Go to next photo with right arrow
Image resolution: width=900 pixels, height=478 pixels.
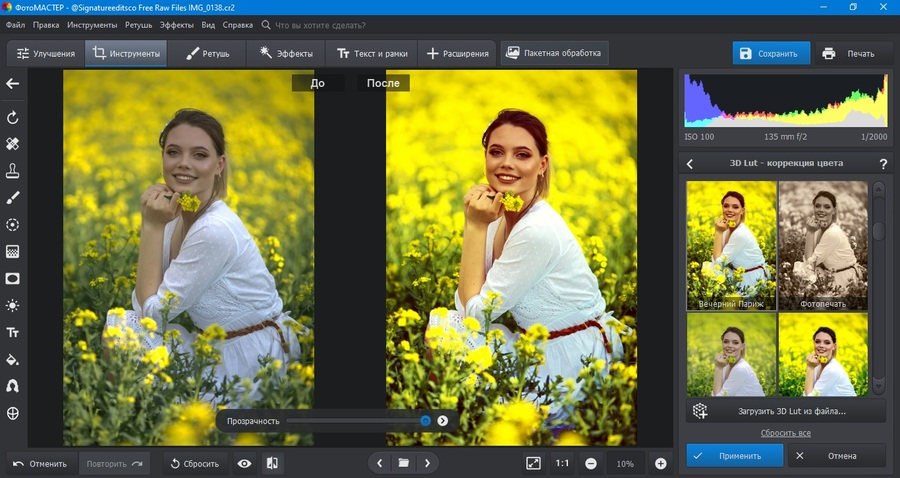pos(427,463)
